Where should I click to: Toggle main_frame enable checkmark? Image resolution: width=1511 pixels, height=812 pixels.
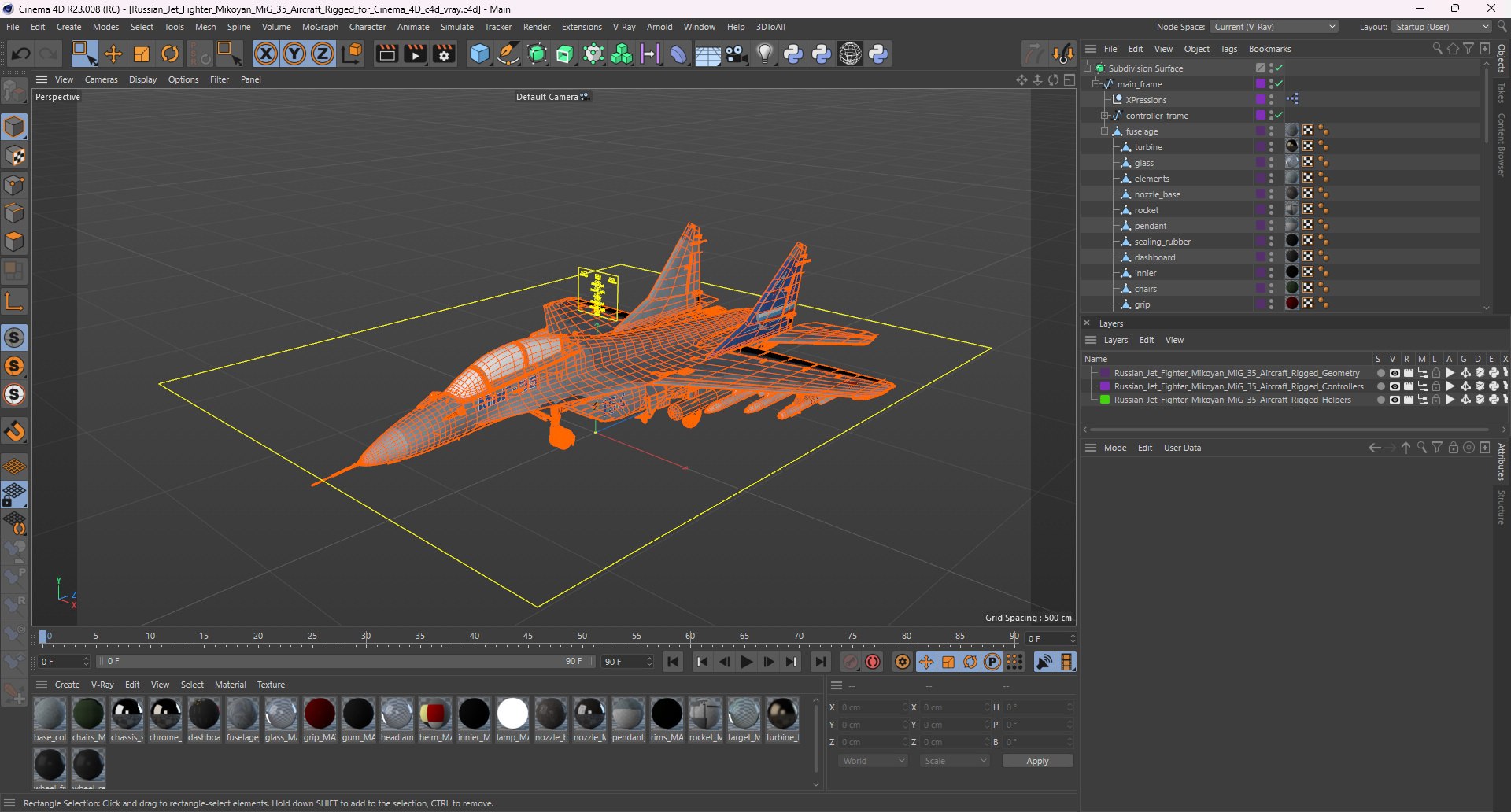(1279, 84)
